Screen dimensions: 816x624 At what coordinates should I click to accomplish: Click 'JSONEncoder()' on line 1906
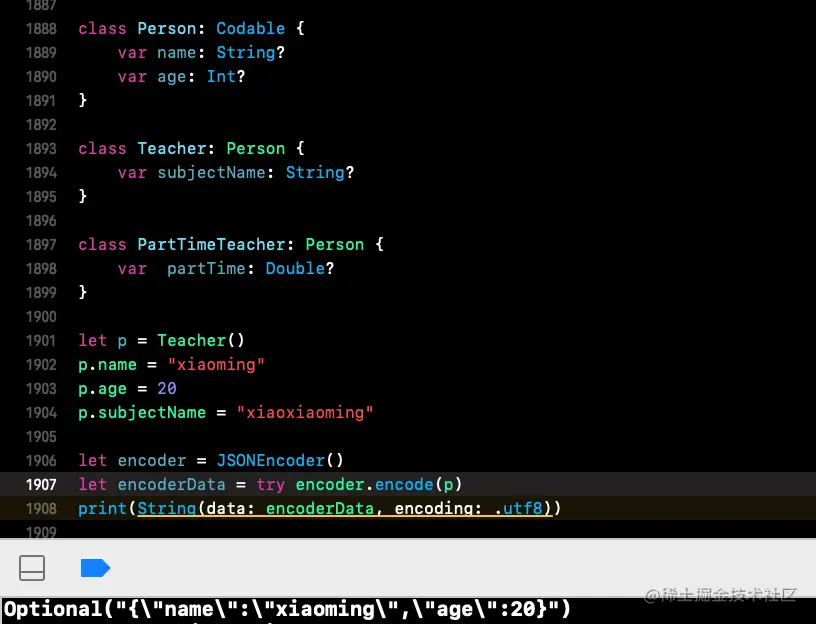pyautogui.click(x=280, y=461)
